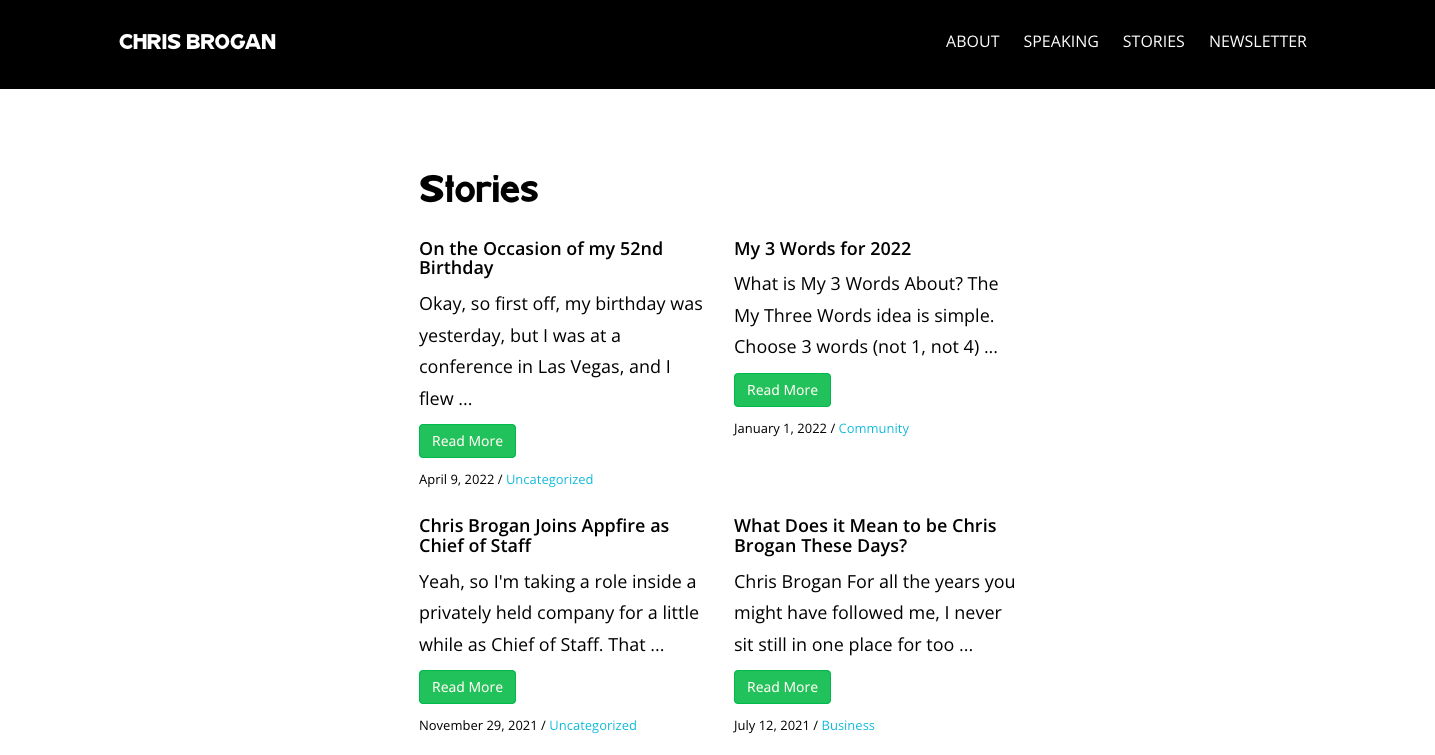
Task: Open the CHRIS BROGAN site logo
Action: (x=197, y=41)
